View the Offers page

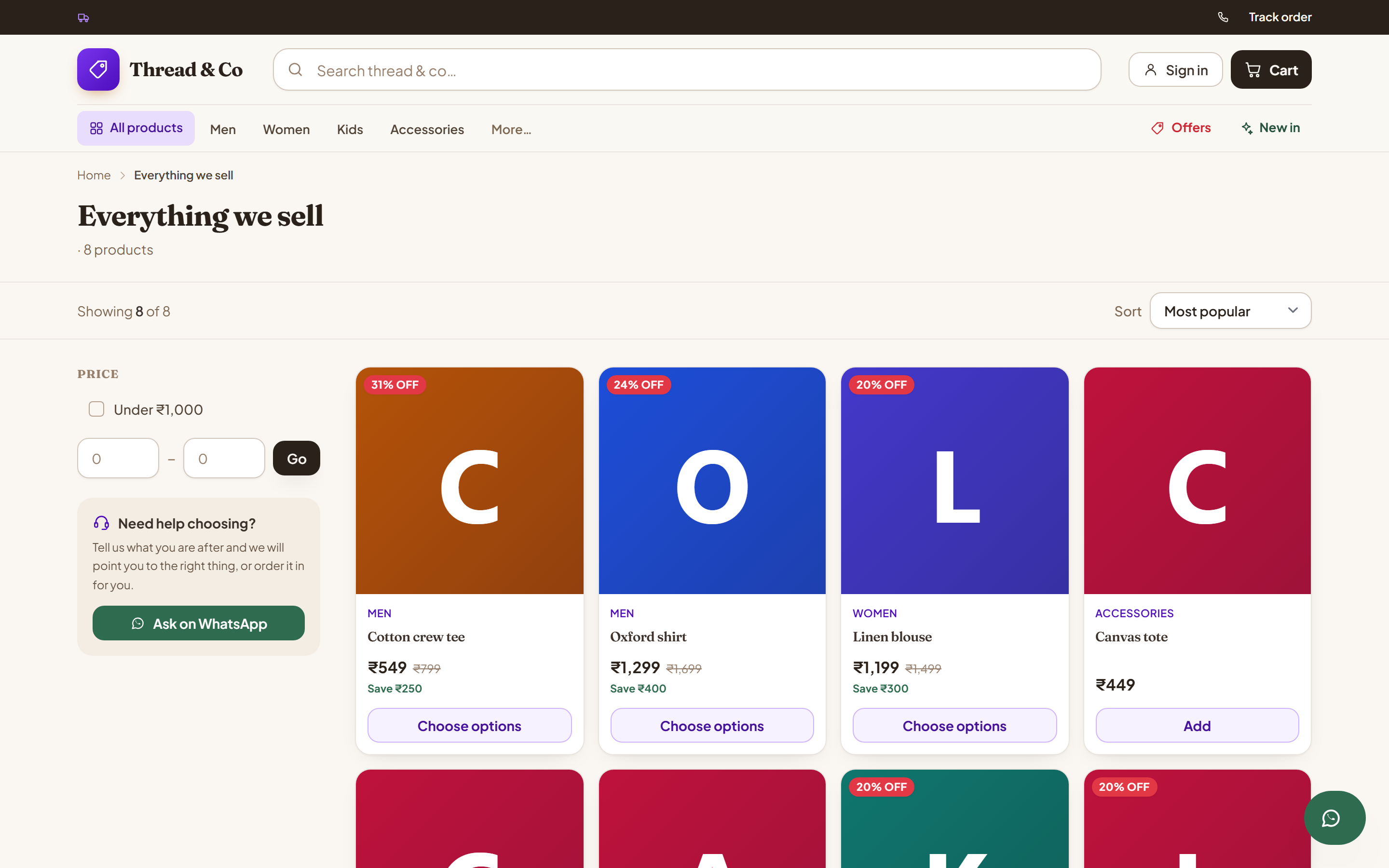(1181, 128)
